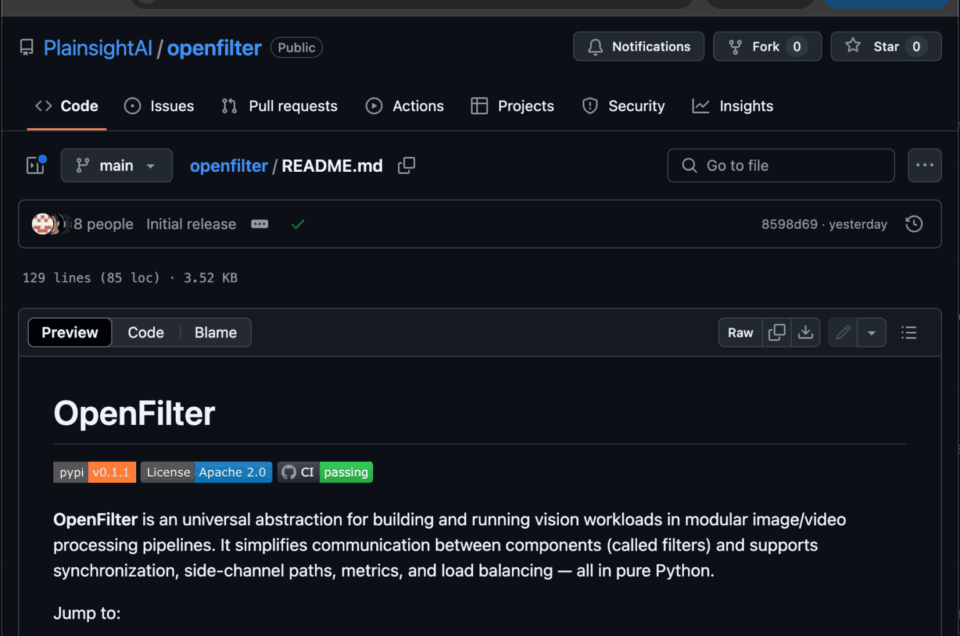Copy the README.md file path
The width and height of the screenshot is (960, 636).
coord(406,166)
